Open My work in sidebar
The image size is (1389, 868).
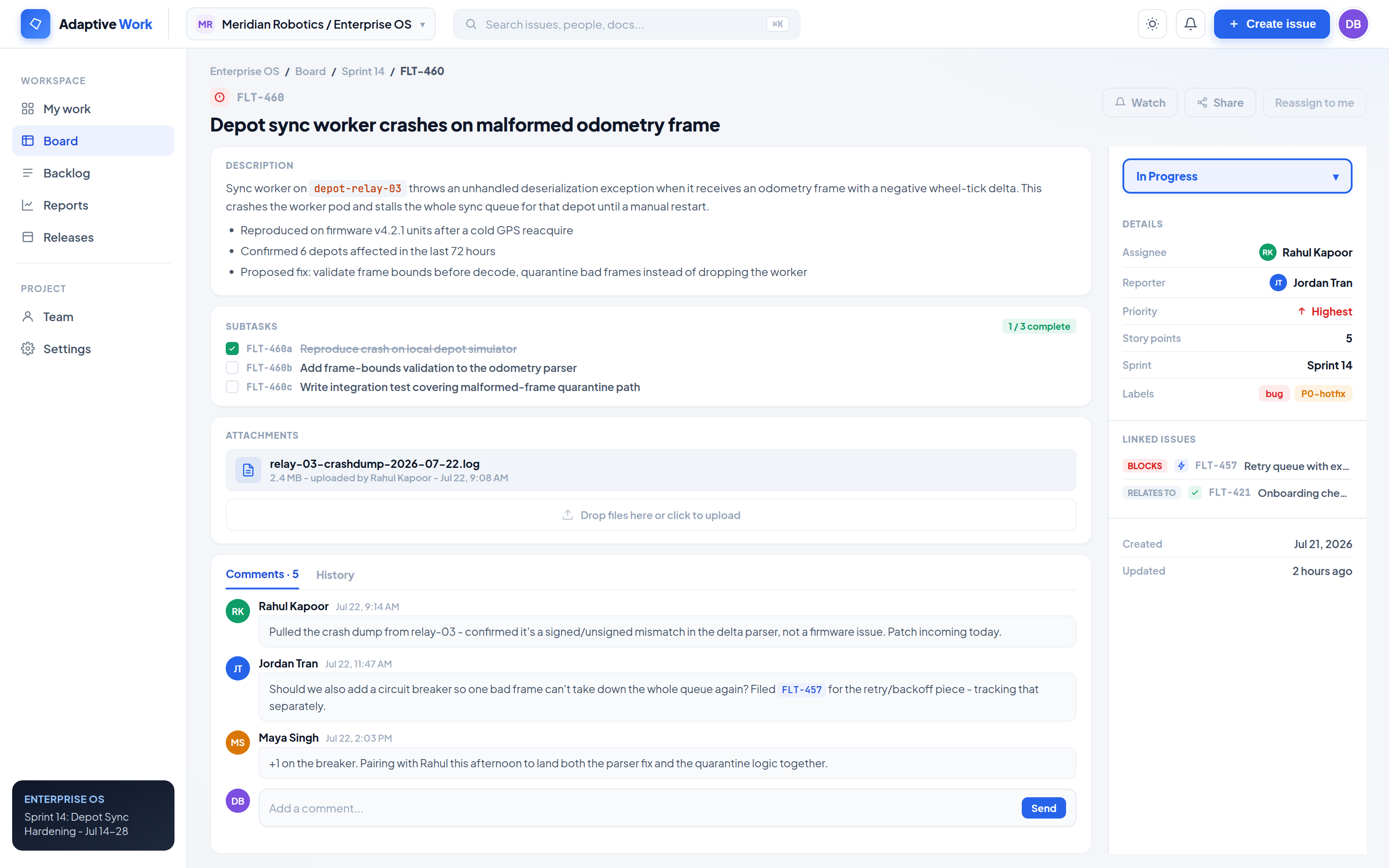(93, 109)
